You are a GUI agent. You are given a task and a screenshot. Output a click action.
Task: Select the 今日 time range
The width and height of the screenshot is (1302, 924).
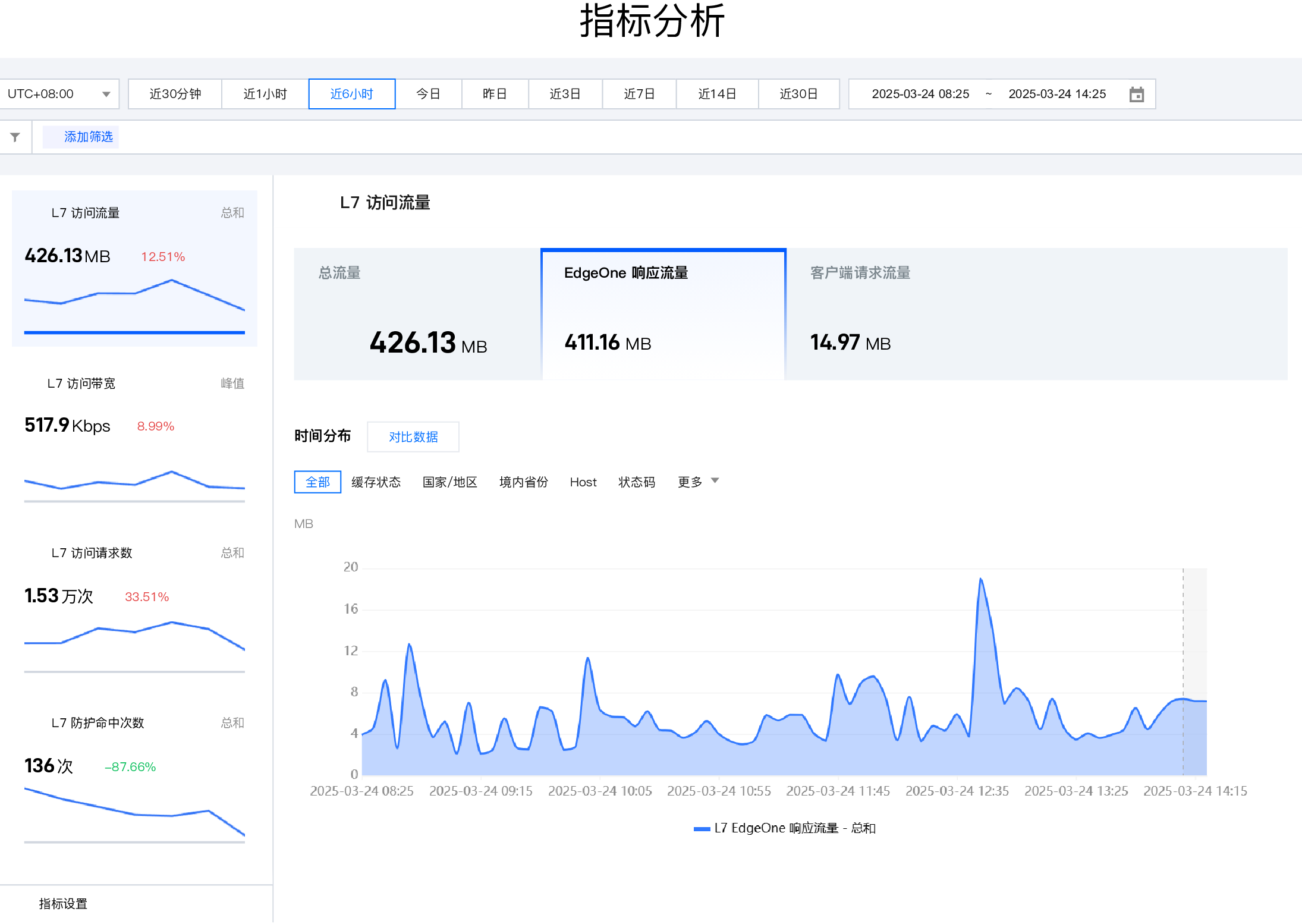[x=429, y=93]
